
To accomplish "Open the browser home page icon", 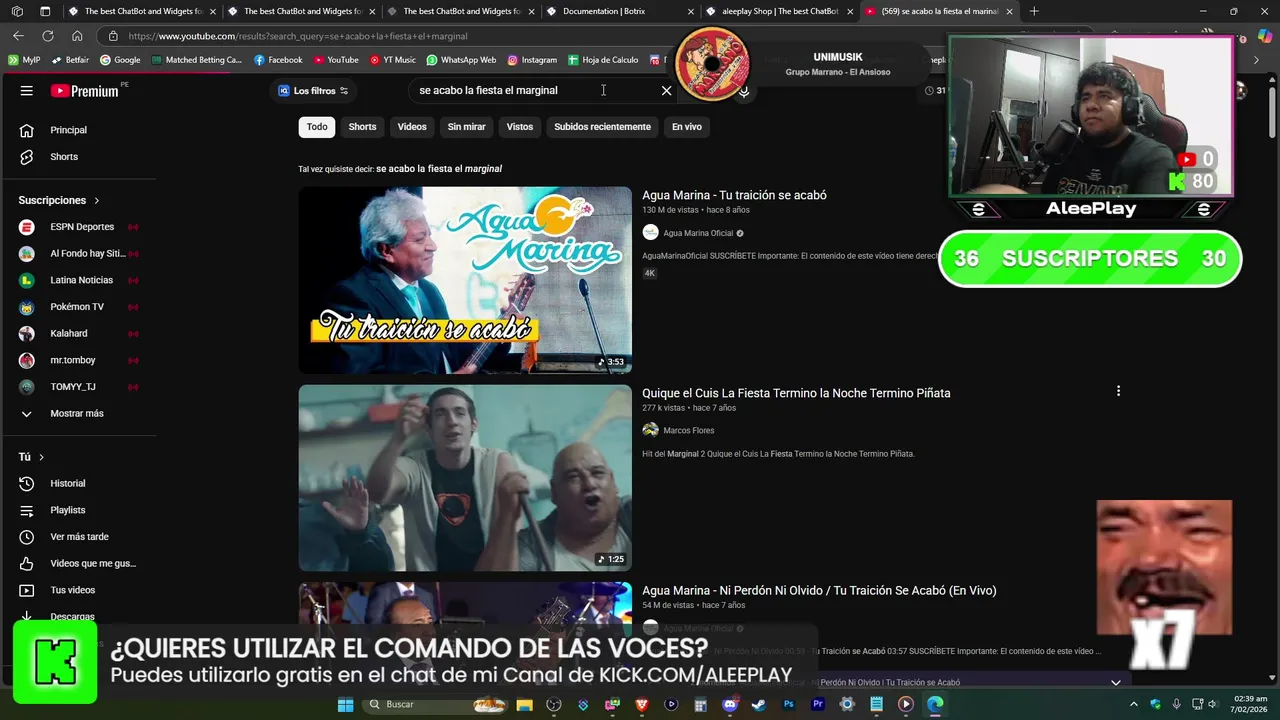I will [77, 36].
